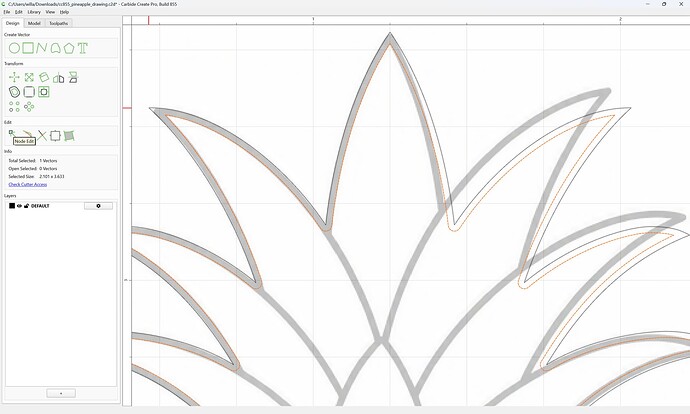Open the DEFAULT layer color swatch
Image resolution: width=690 pixels, height=414 pixels.
tap(12, 206)
